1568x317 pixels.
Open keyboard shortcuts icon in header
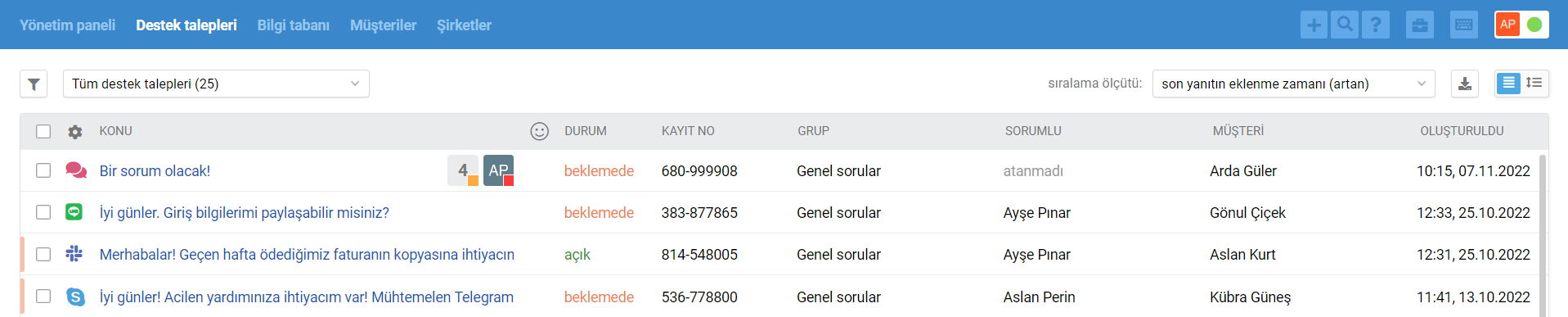1464,25
